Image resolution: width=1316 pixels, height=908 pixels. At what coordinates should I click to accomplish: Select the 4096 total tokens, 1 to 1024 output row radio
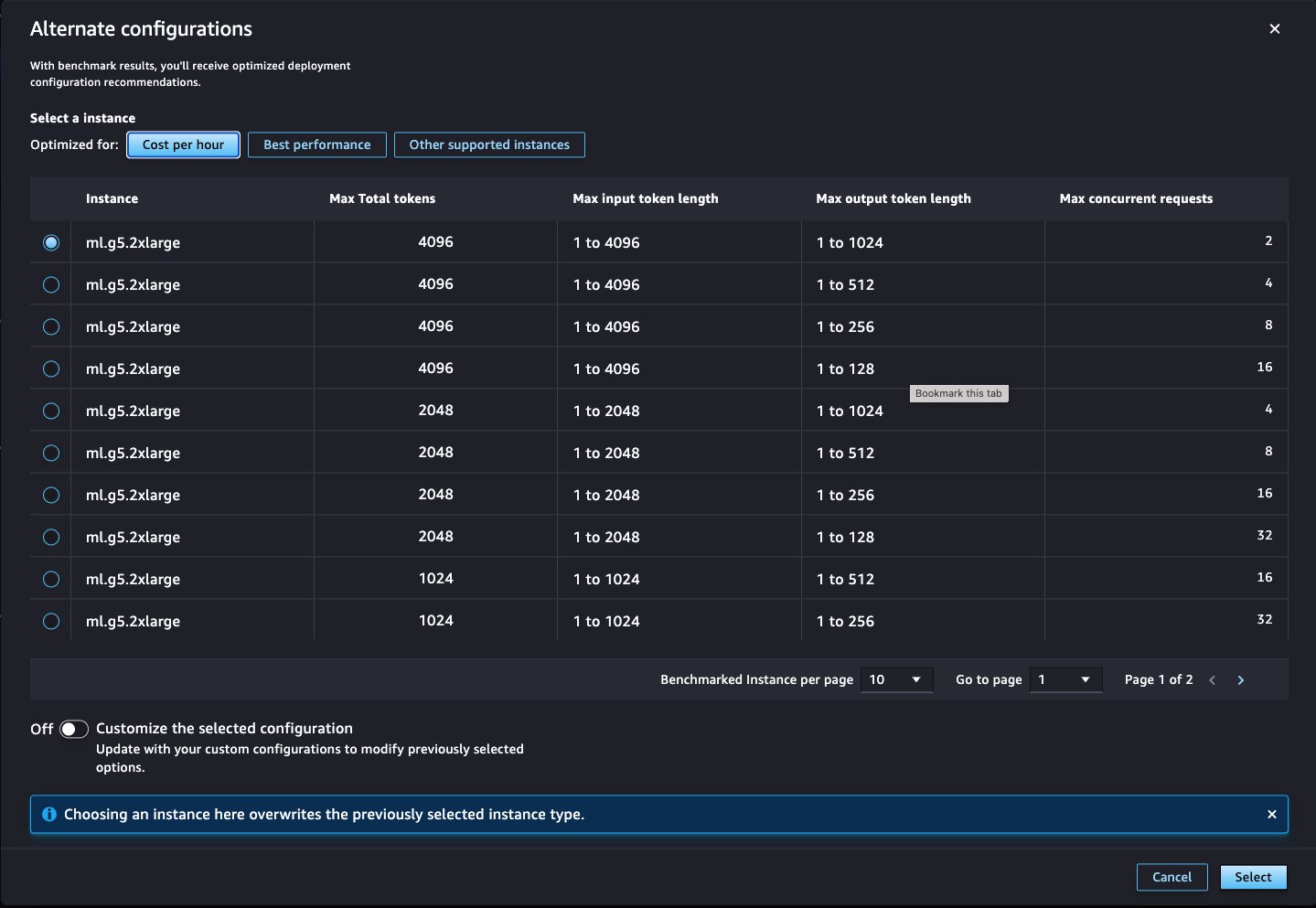pos(51,242)
